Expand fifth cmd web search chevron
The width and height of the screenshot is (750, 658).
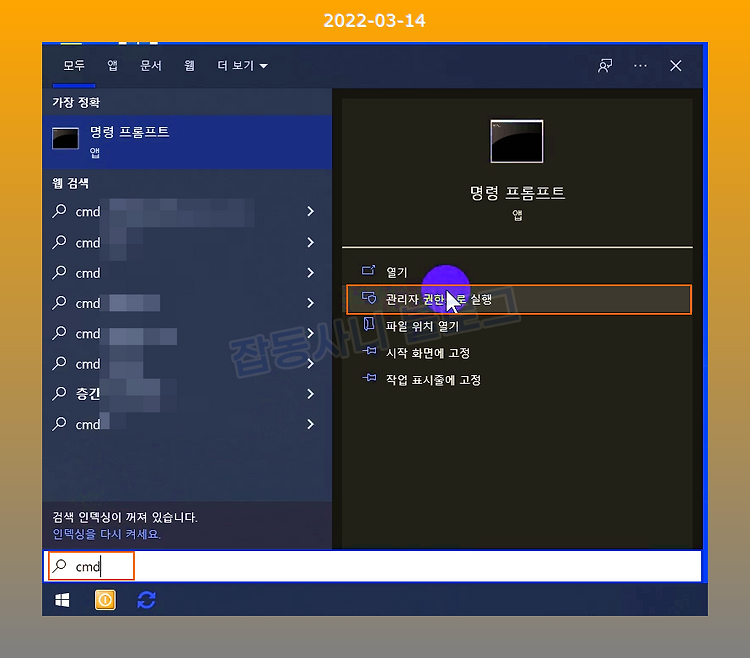pos(310,333)
